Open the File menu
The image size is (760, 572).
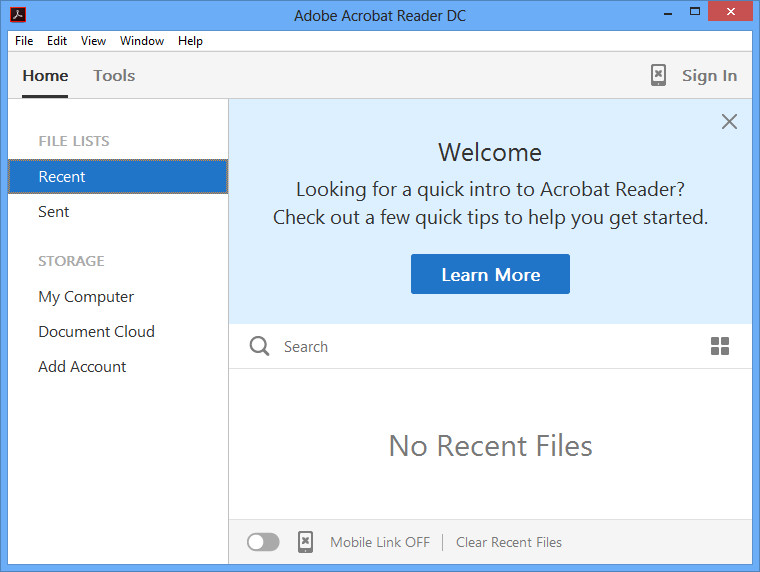coord(24,41)
